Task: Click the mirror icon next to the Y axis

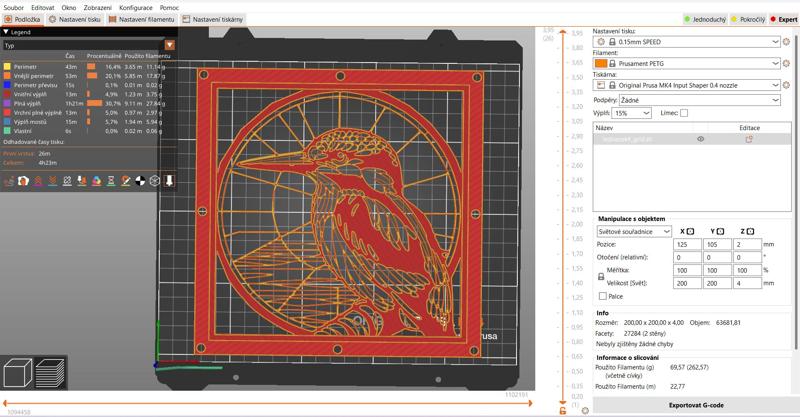Action: pos(720,232)
